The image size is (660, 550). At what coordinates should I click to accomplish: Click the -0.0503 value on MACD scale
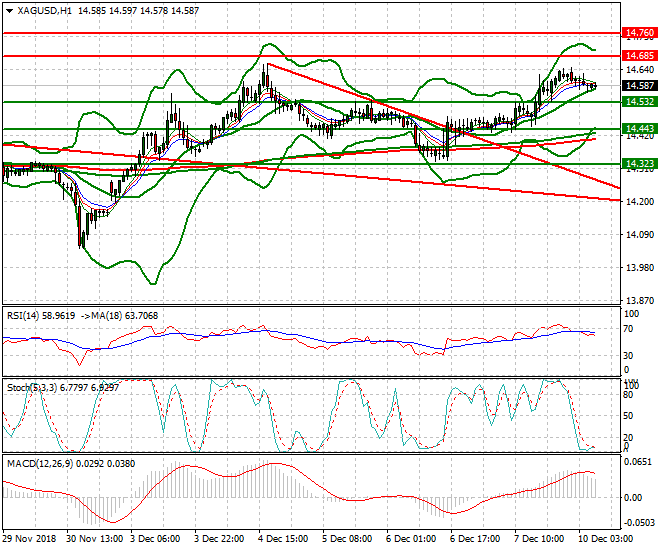638,523
